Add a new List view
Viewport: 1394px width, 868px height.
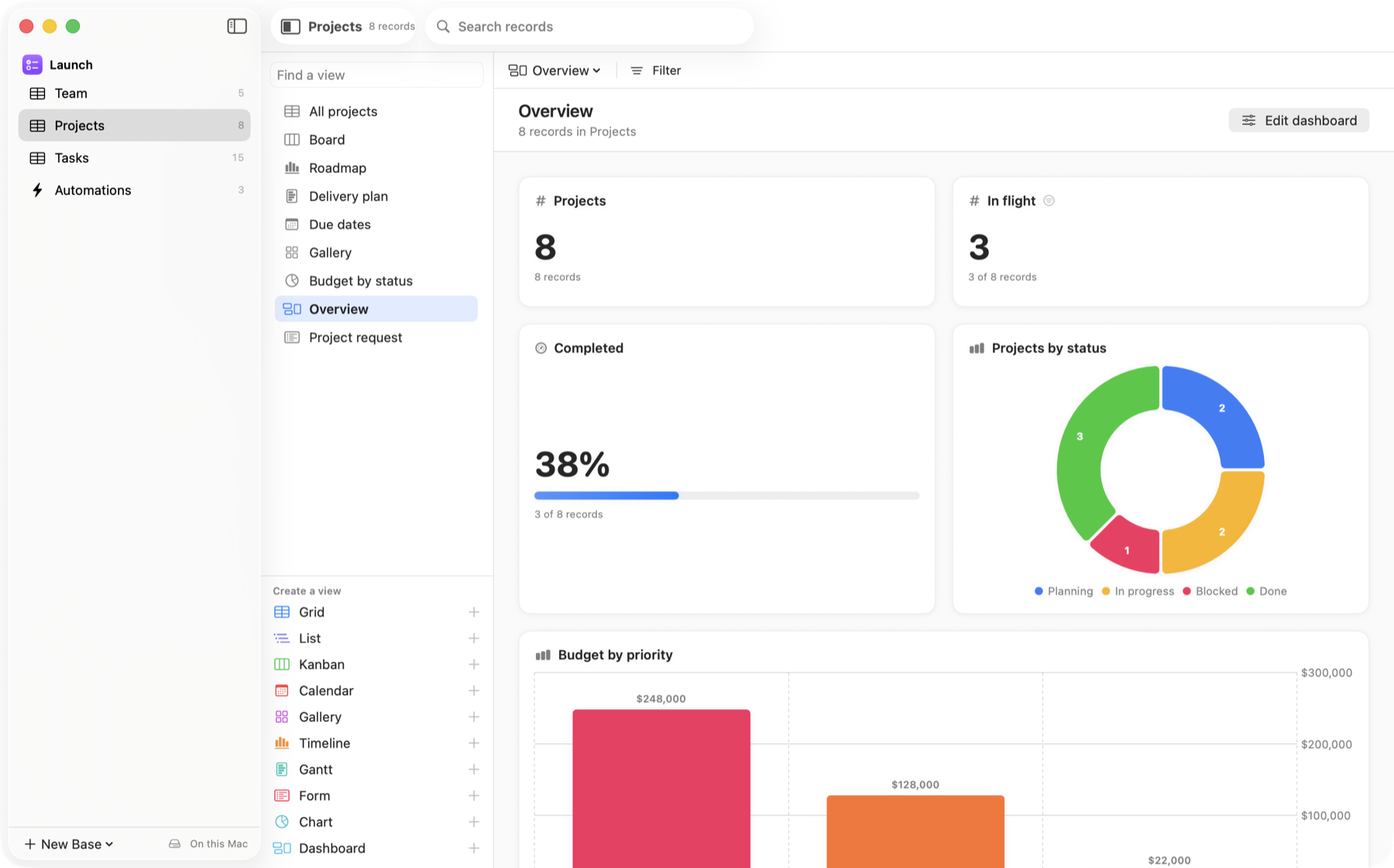[x=473, y=638]
